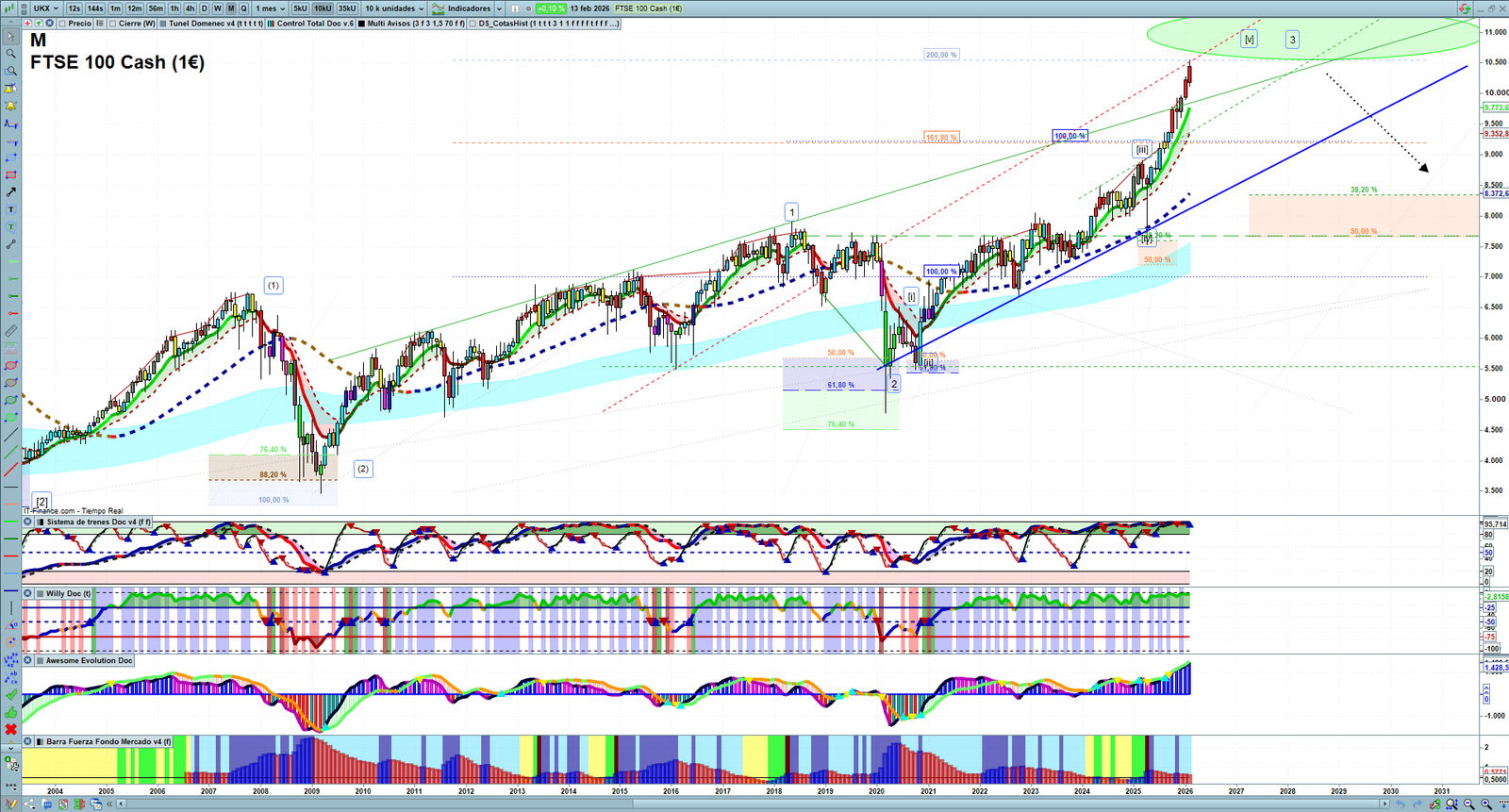Click the 13 feb 2026 date label
The width and height of the screenshot is (1509, 812).
(x=589, y=8)
